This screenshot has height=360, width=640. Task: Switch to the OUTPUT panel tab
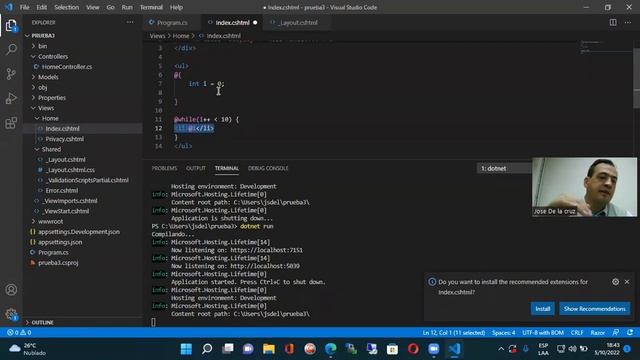click(x=196, y=168)
